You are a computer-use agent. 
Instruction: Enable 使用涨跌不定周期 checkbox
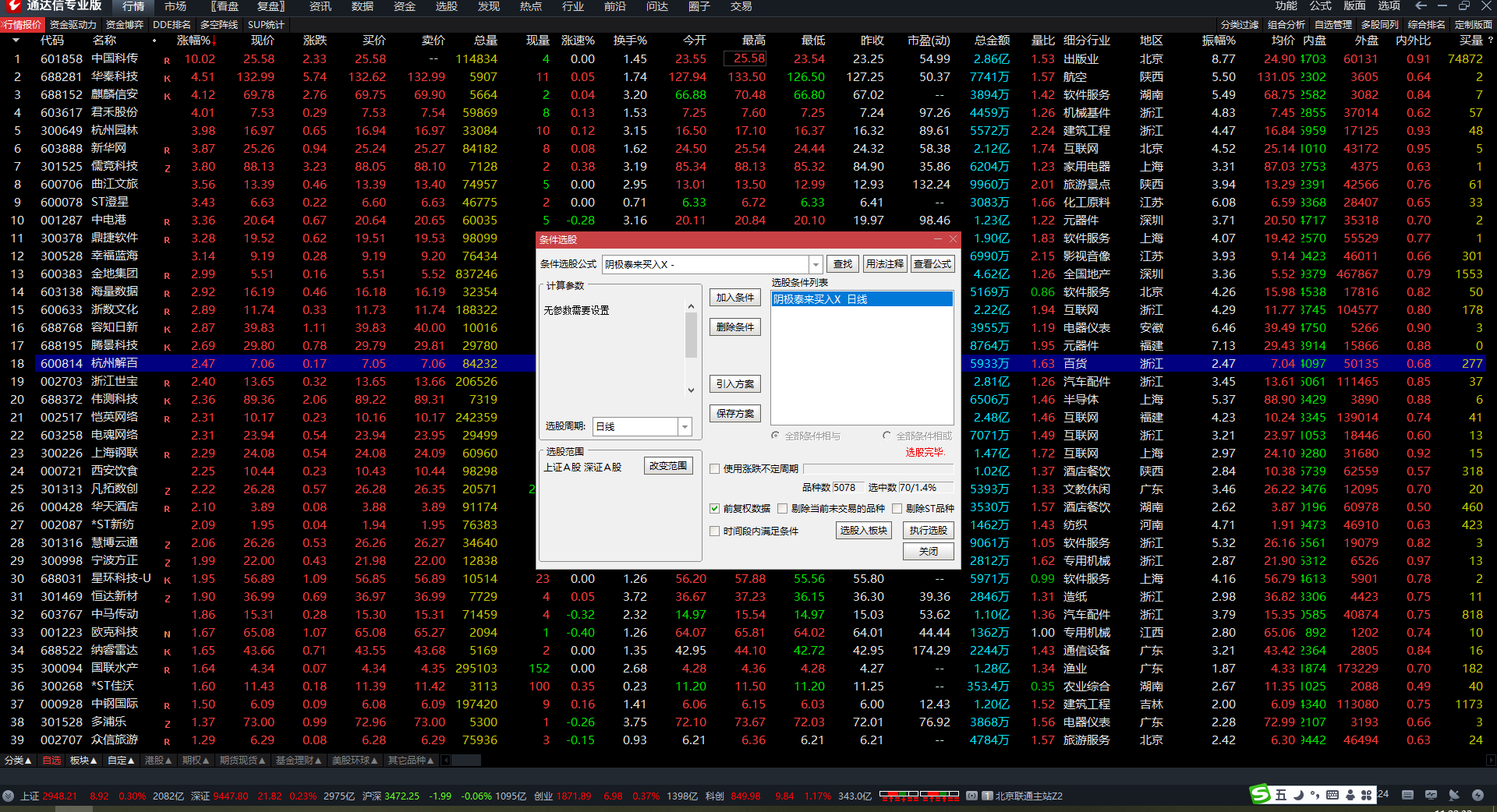(714, 468)
